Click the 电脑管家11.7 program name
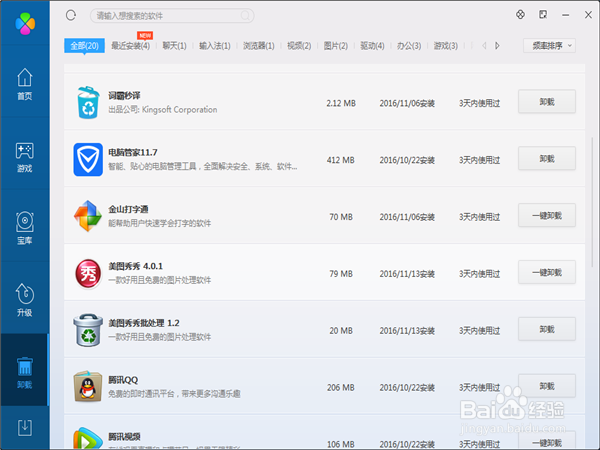Viewport: 600px width, 450px height. pyautogui.click(x=133, y=152)
